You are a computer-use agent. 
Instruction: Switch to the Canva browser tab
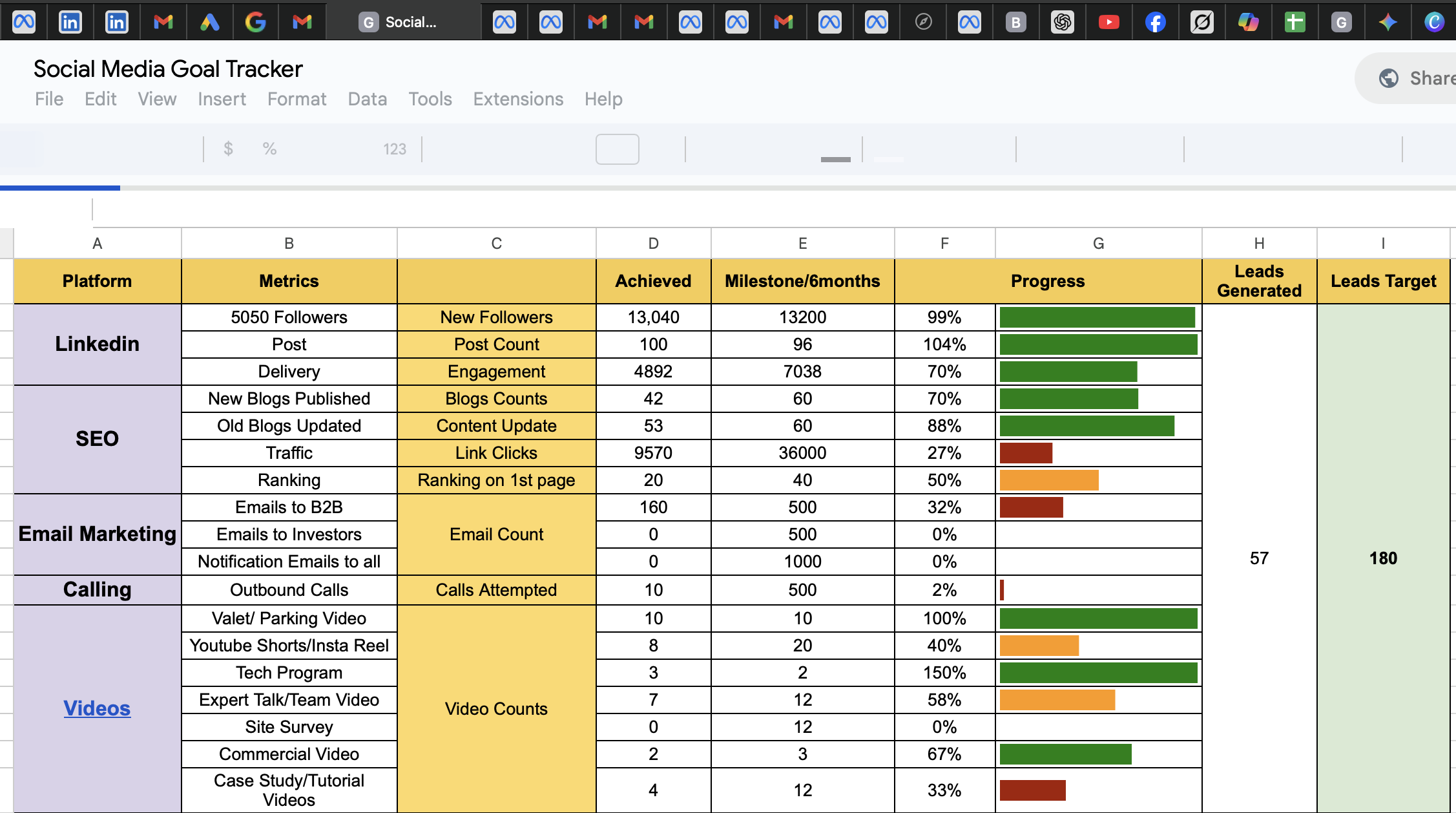point(1434,23)
